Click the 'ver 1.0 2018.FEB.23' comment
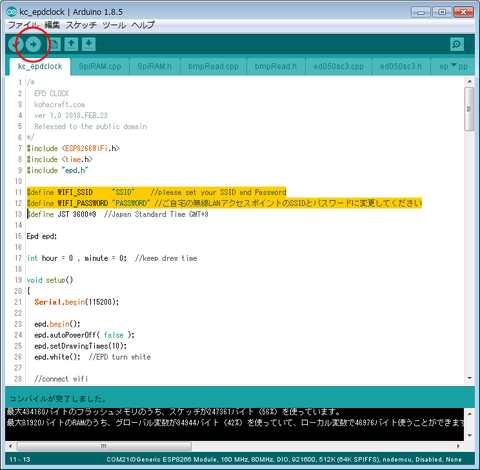The width and height of the screenshot is (480, 470). [x=71, y=115]
